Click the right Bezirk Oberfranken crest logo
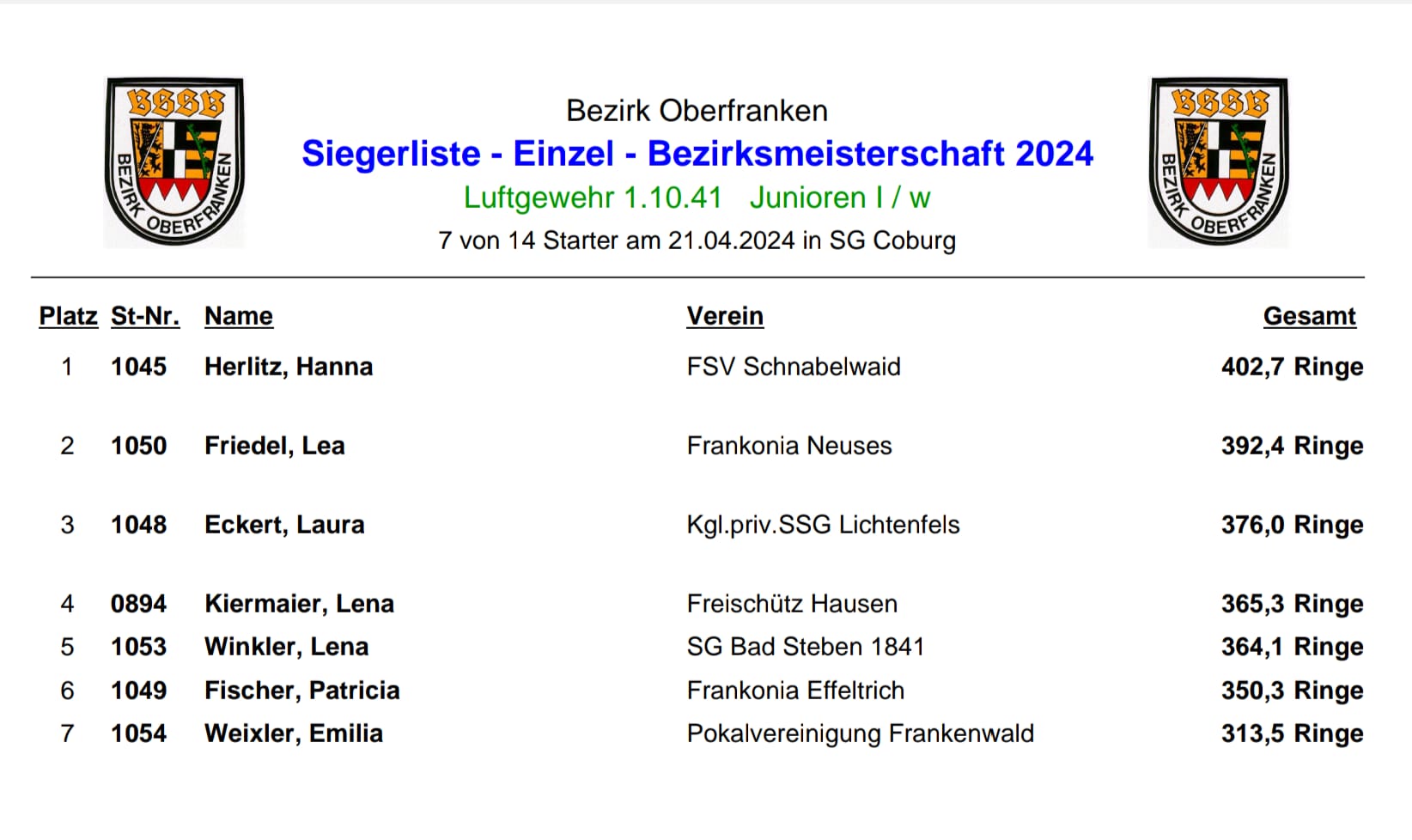 point(1219,162)
